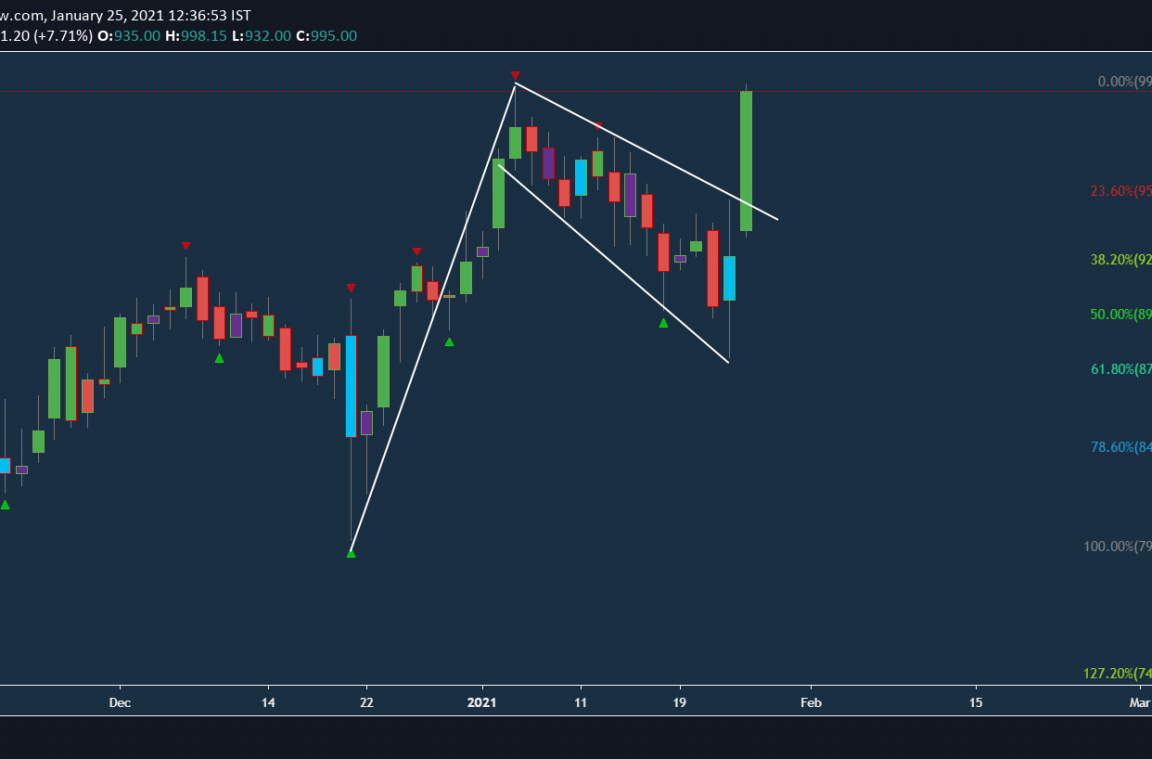Click the green buy triangle near the January 18 candle
Screen dimensions: 1152x759
662,322
